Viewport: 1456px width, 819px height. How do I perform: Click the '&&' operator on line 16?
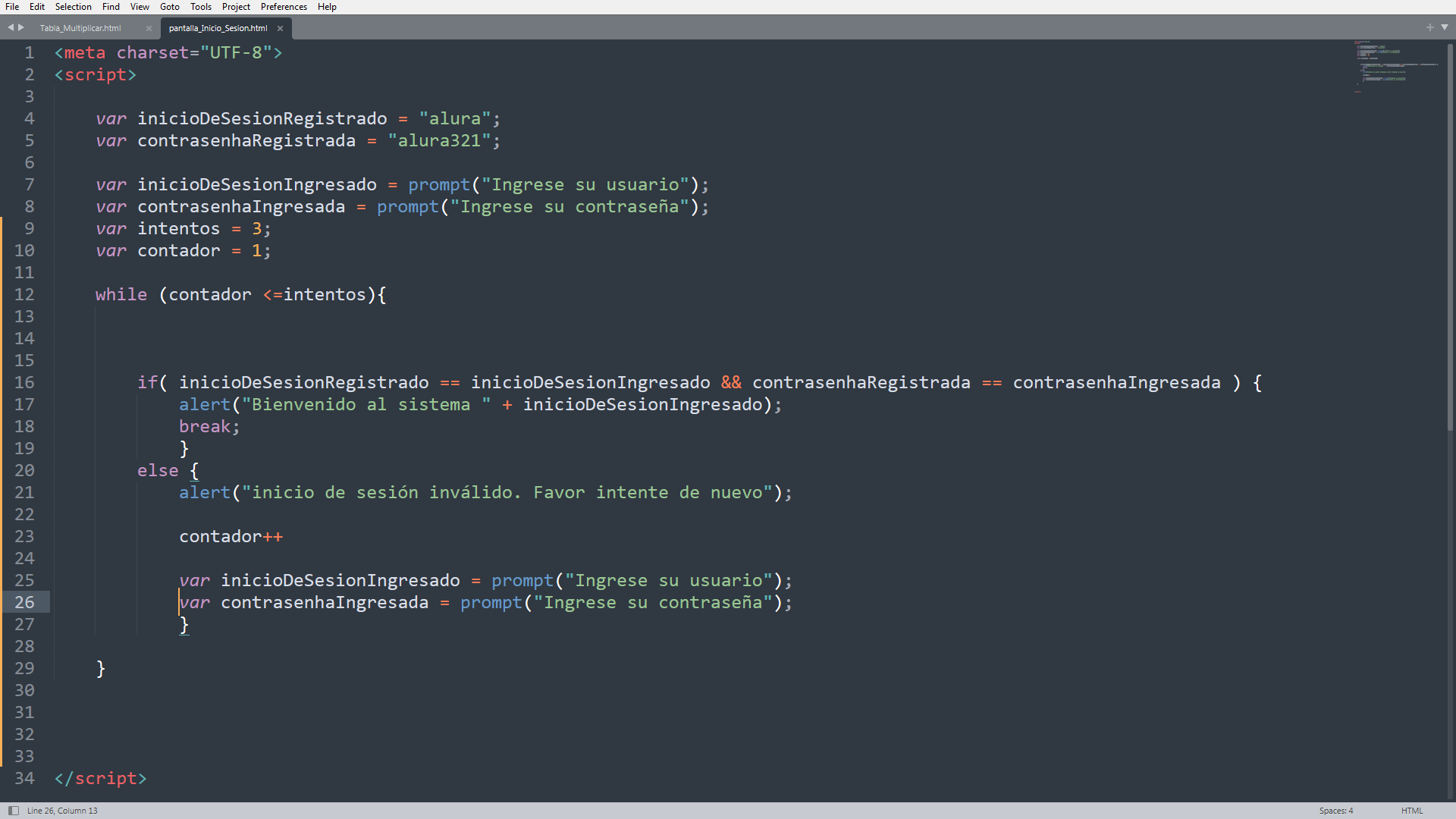[x=731, y=382]
